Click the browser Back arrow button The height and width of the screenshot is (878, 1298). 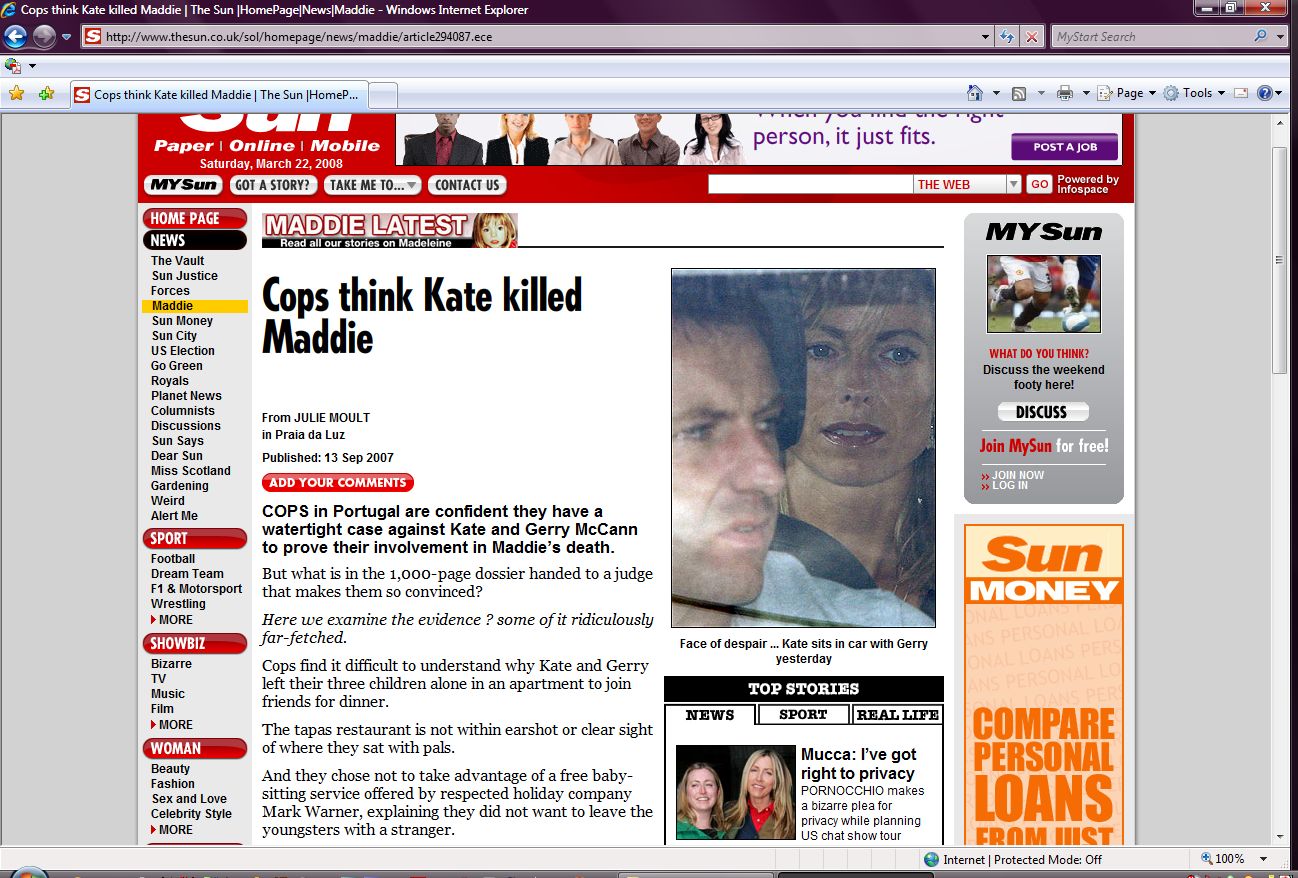[16, 37]
